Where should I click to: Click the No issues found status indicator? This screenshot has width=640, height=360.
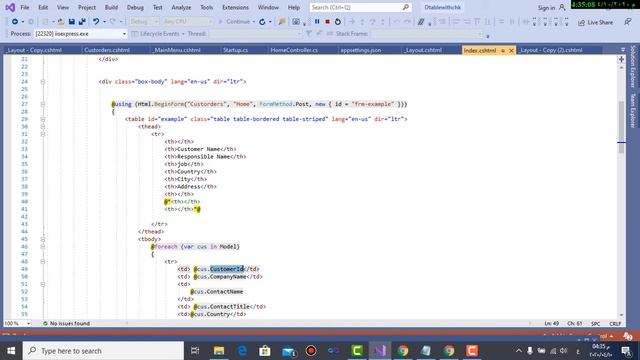pos(66,323)
